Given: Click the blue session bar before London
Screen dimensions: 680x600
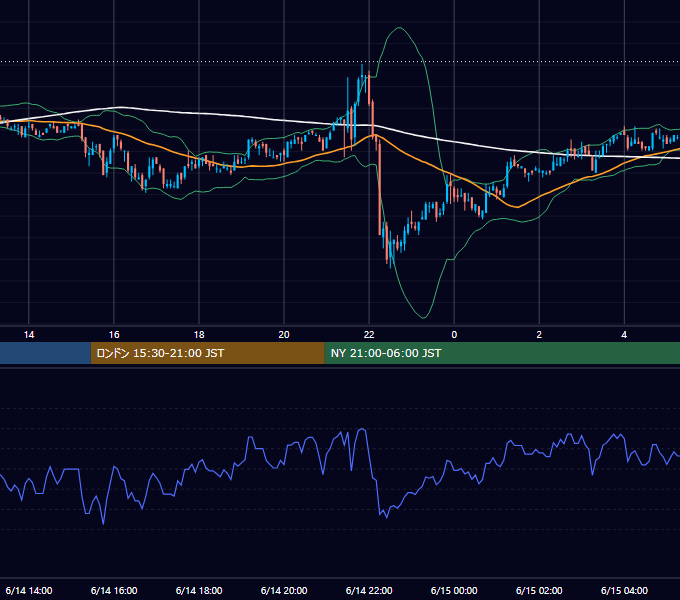Looking at the screenshot, I should point(45,353).
